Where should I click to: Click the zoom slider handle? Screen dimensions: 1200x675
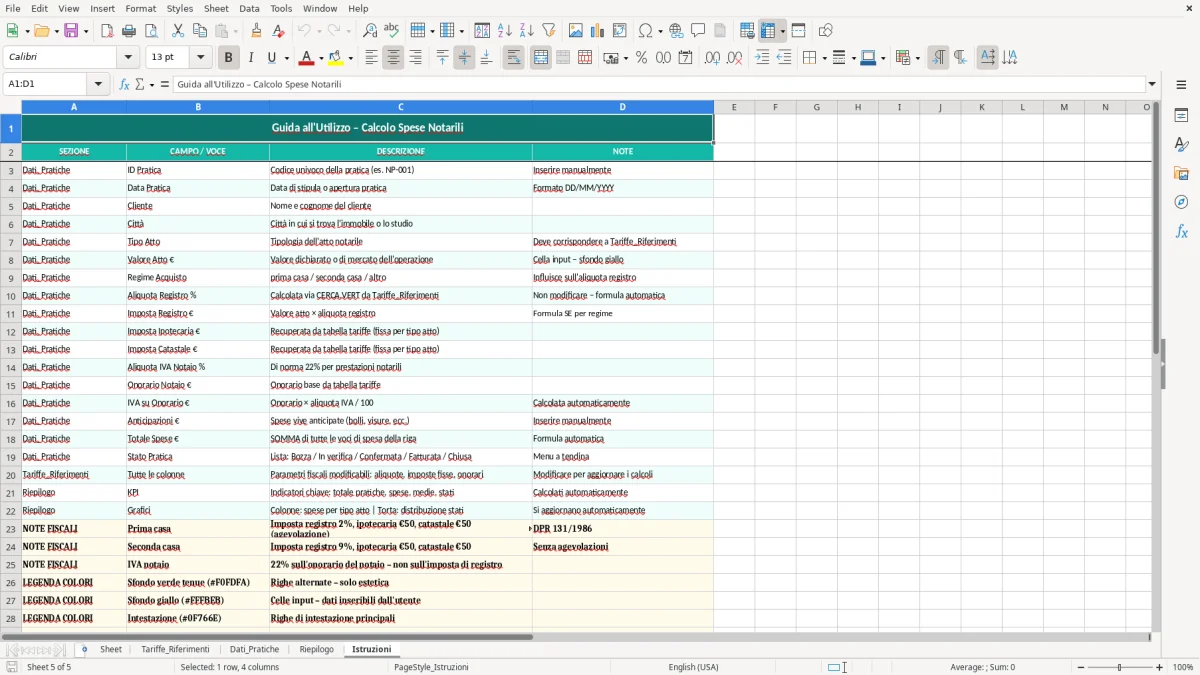[1119, 667]
